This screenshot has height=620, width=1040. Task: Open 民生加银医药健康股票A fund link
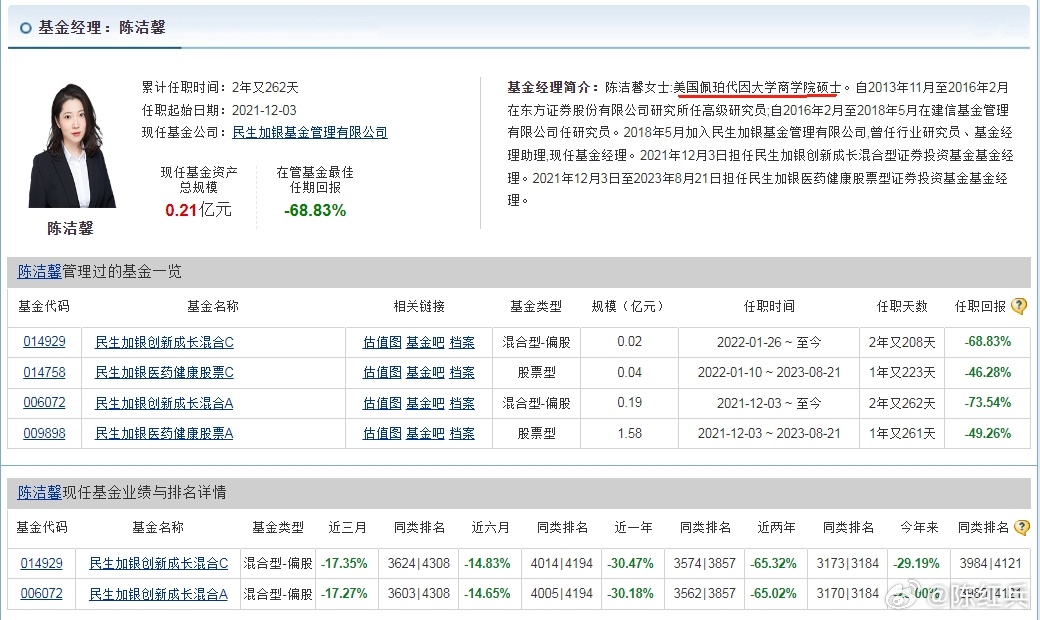click(x=164, y=434)
